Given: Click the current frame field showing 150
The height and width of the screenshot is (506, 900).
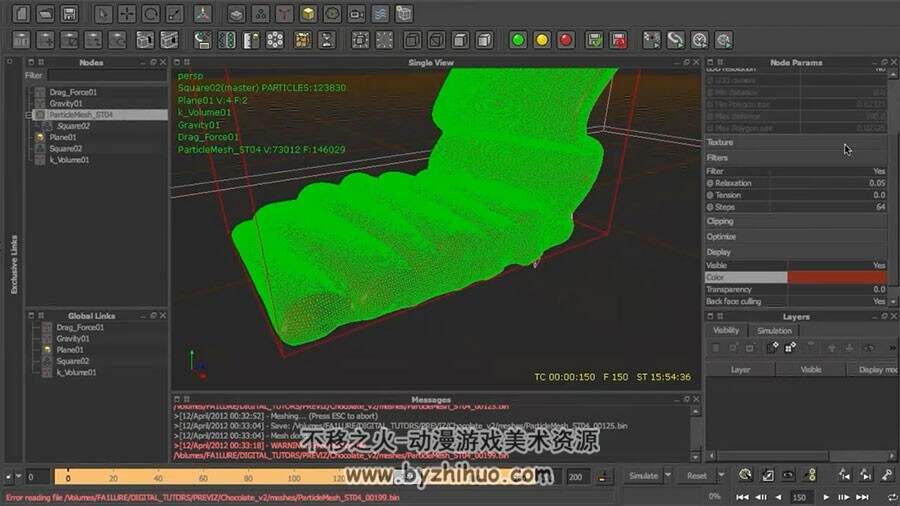Looking at the screenshot, I should (800, 497).
